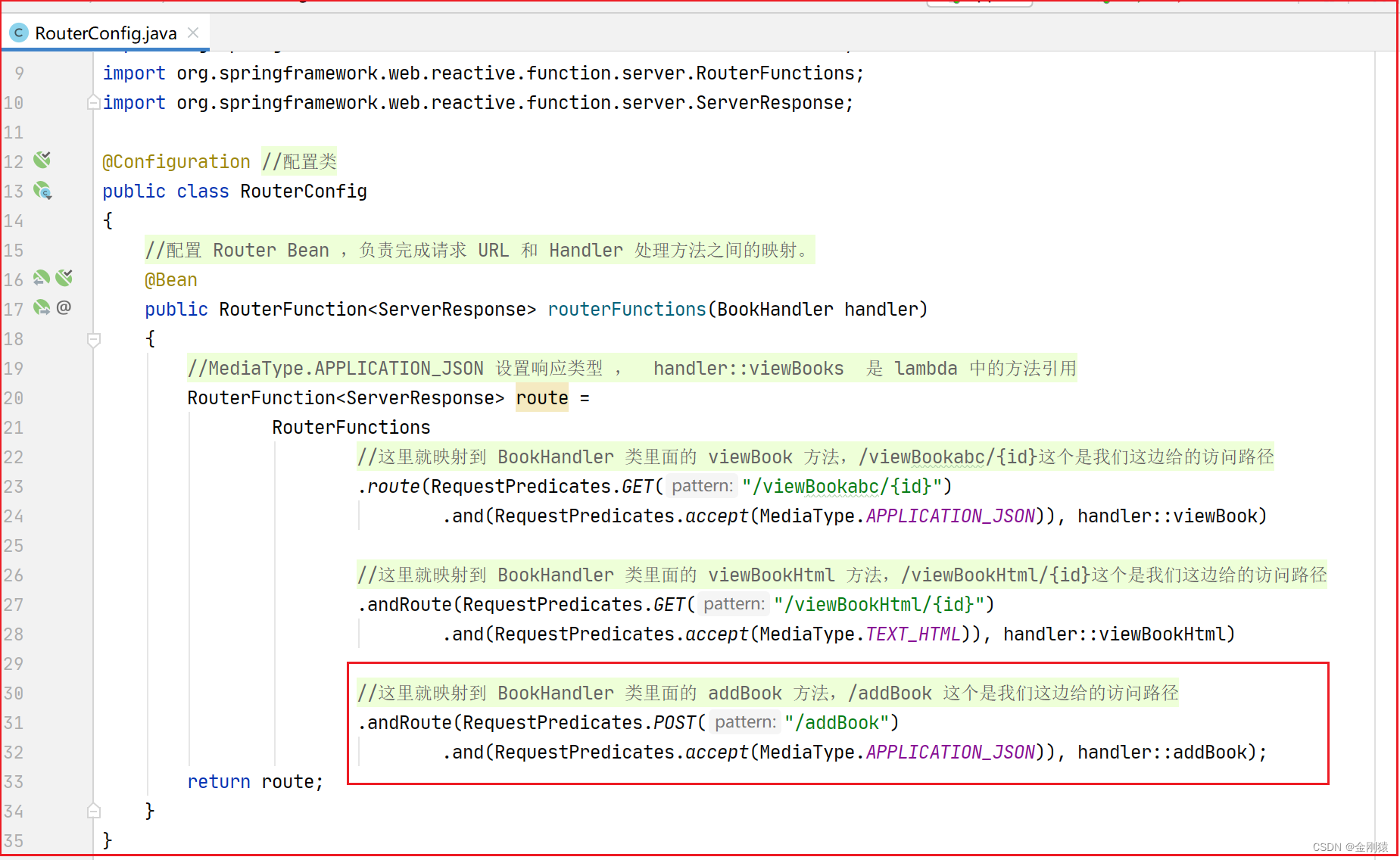Click the "/viewBookHtml/{id}" string literal
1400x860 pixels.
(x=879, y=605)
